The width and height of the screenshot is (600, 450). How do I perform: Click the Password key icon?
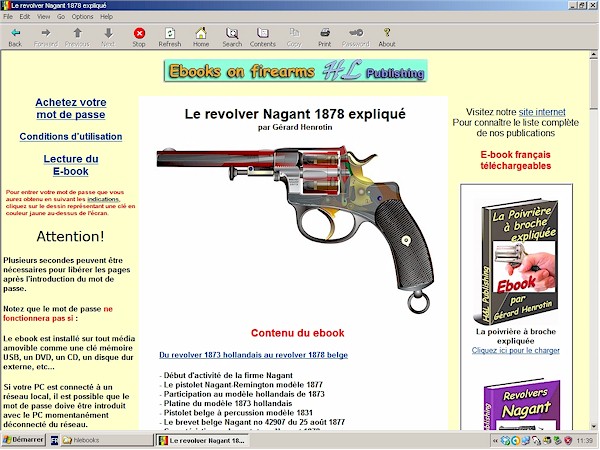pos(356,37)
